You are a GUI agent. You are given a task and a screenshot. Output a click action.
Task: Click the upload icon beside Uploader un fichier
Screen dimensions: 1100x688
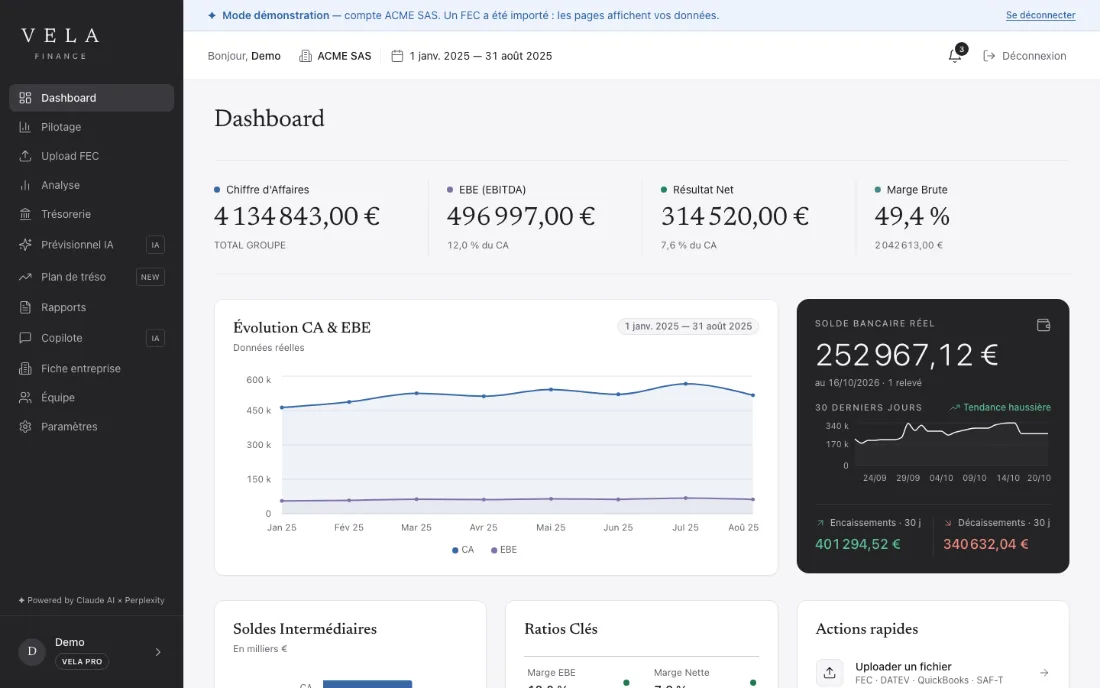(x=829, y=673)
